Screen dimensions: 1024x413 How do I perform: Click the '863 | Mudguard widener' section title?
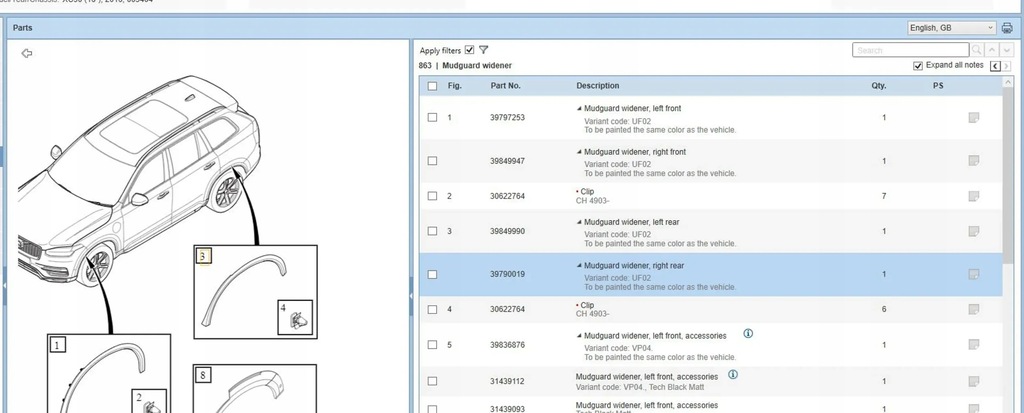[465, 65]
